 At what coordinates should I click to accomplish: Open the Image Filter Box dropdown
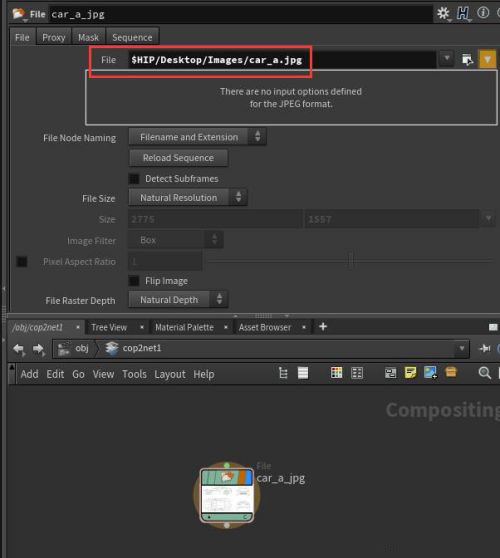[176, 240]
